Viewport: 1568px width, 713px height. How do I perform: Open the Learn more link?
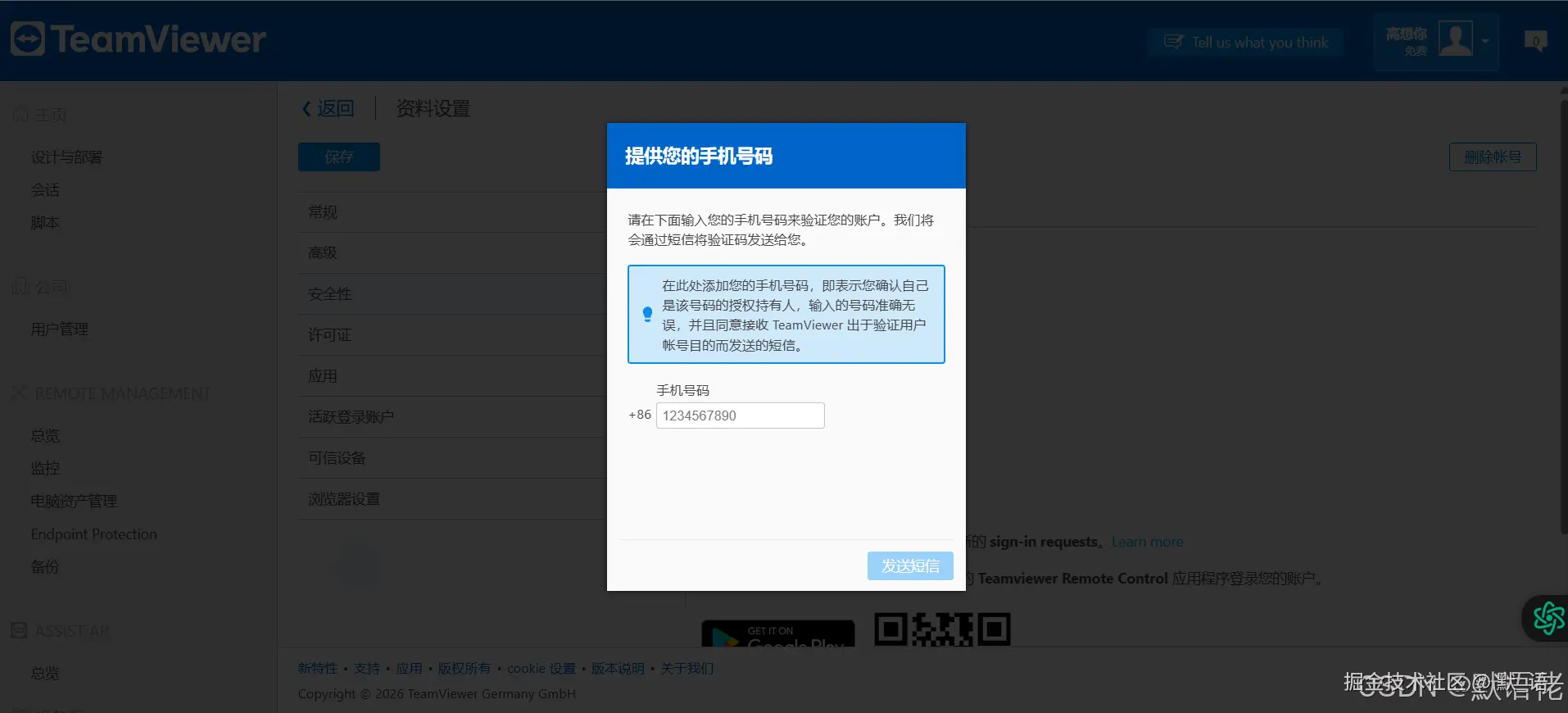[1147, 542]
